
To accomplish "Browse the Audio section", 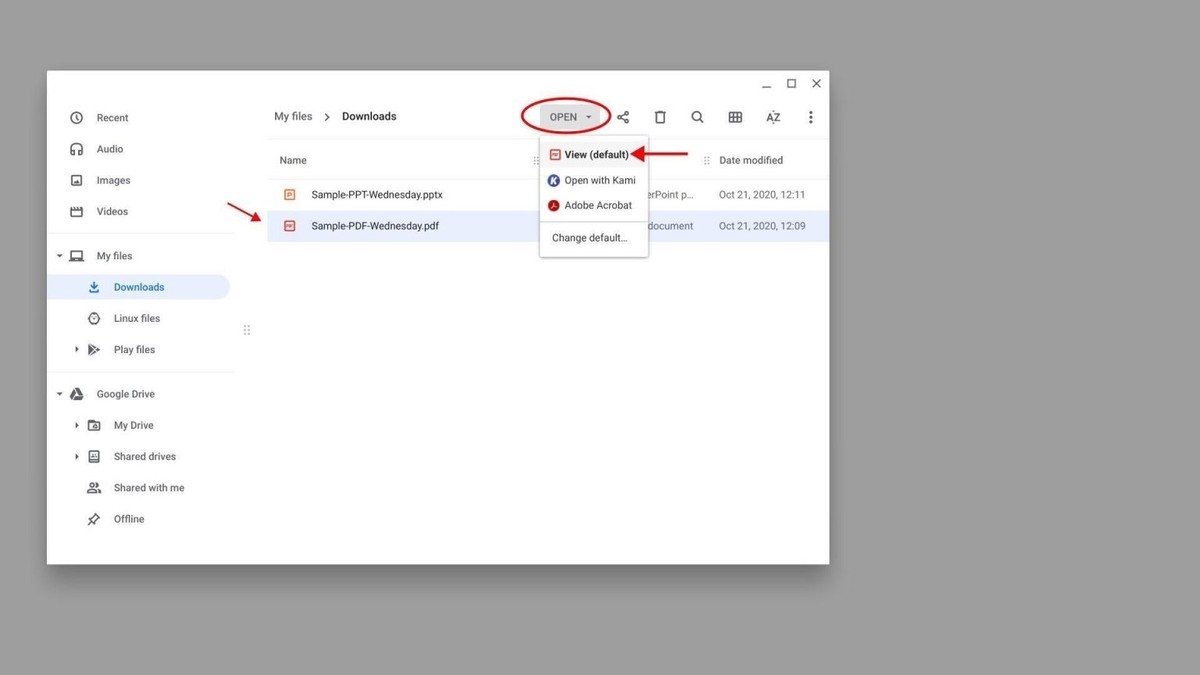I will 108,148.
